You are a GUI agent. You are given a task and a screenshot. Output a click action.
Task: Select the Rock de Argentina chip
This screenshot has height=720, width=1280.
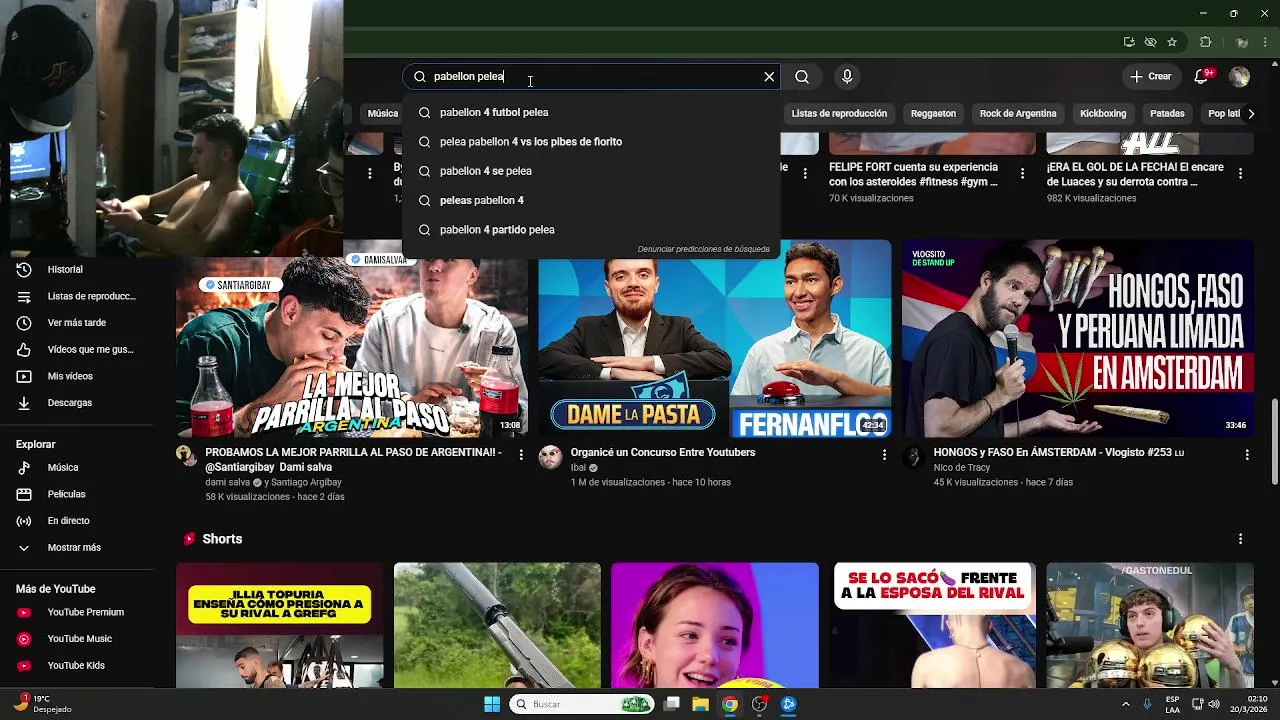click(1018, 114)
